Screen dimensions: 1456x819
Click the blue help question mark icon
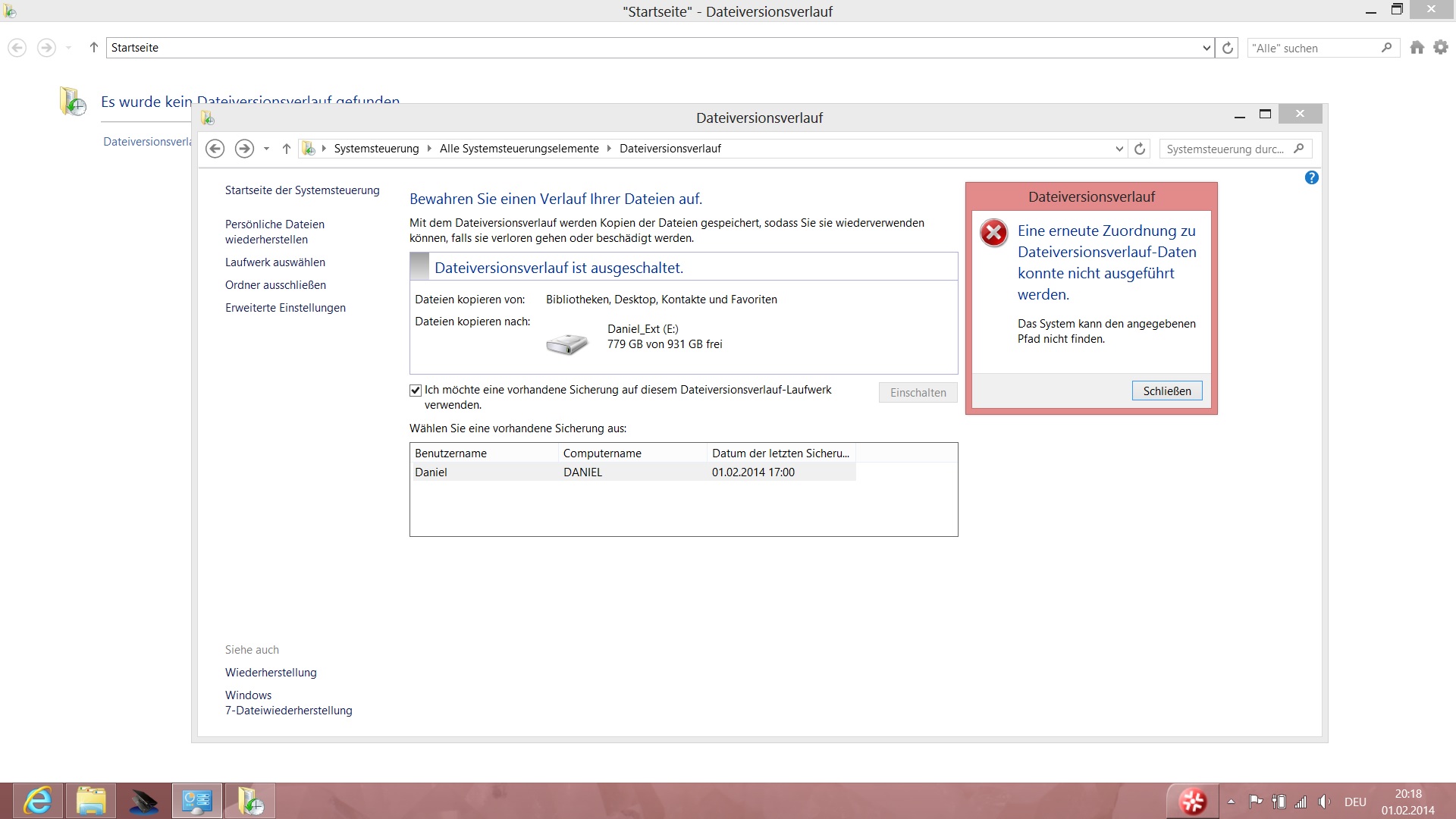click(1311, 177)
